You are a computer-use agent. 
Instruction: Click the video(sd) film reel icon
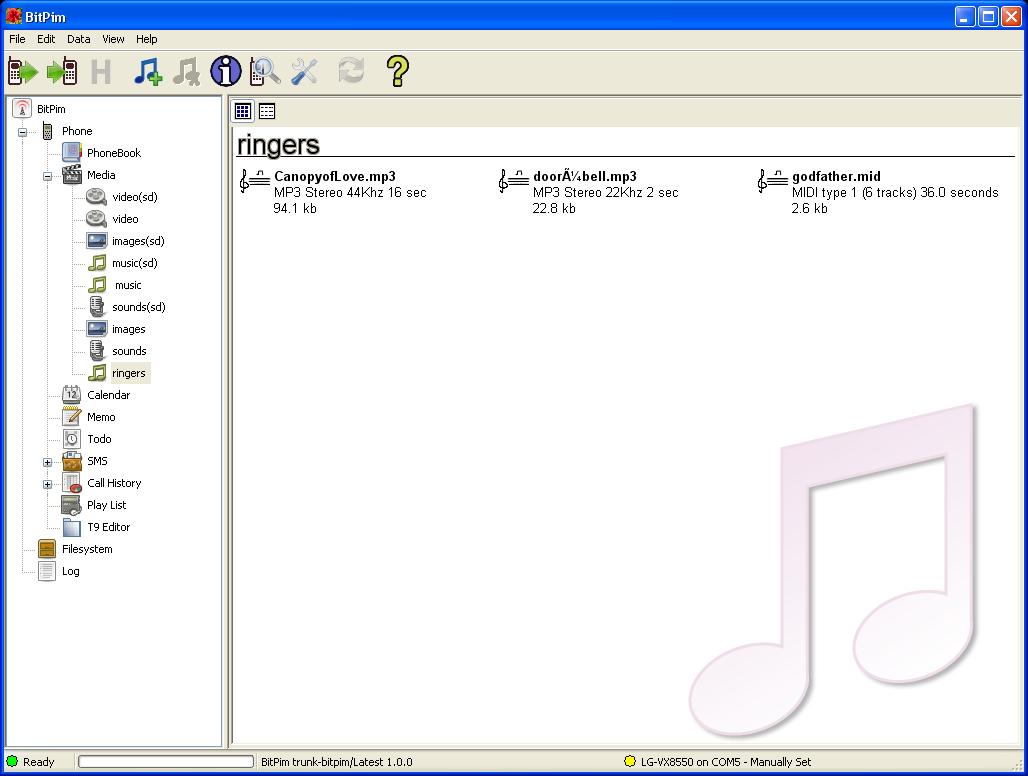click(96, 197)
